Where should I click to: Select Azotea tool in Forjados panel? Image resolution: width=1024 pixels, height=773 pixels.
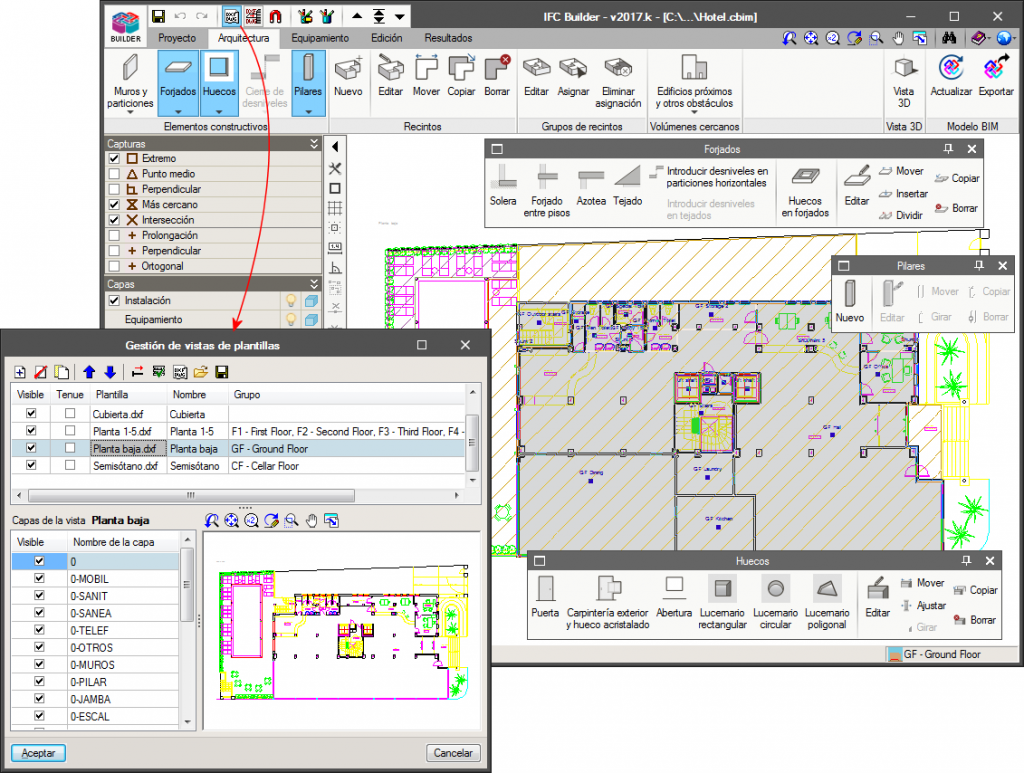pos(591,185)
